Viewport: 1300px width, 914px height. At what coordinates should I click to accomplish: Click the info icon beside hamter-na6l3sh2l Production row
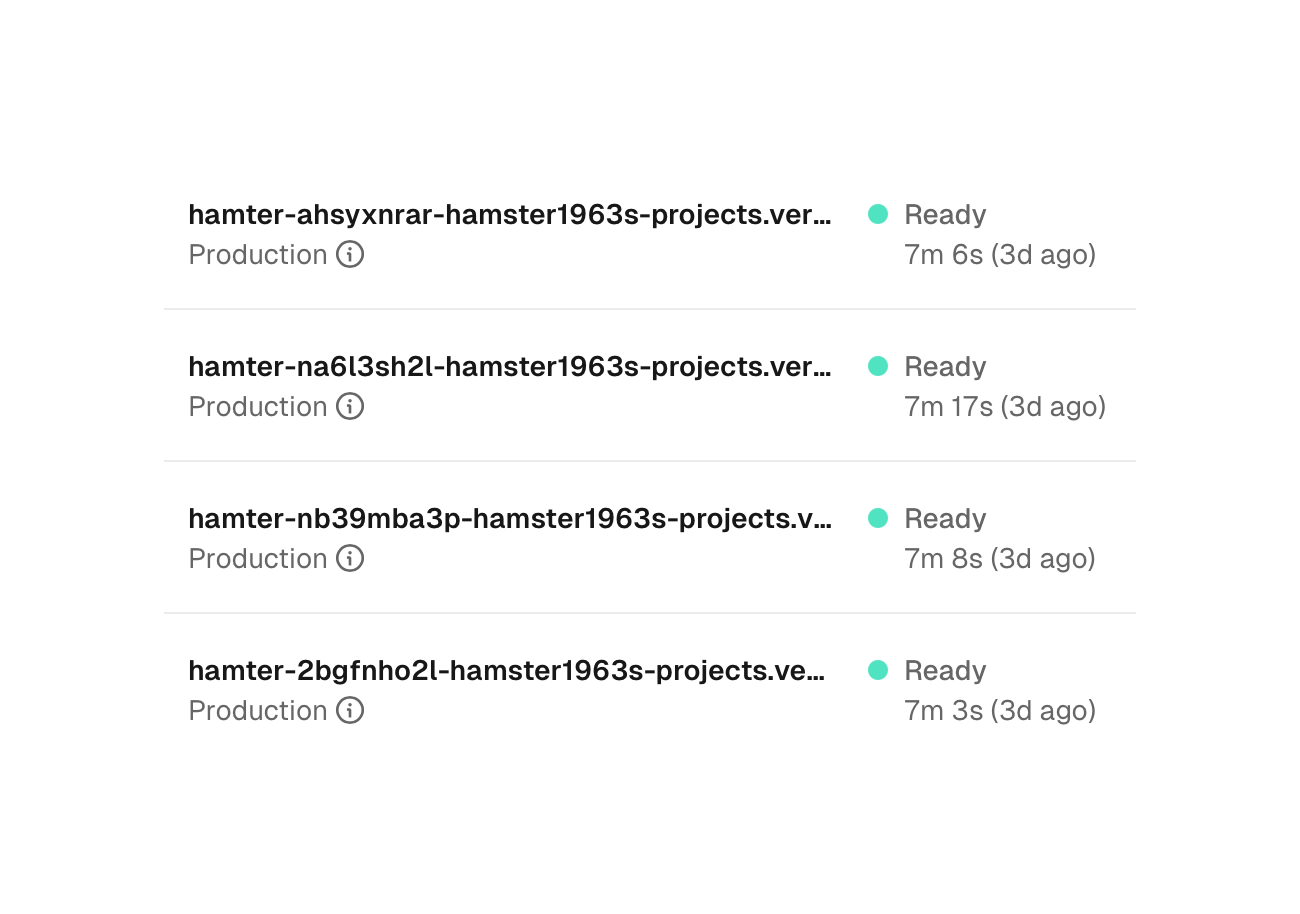[349, 407]
